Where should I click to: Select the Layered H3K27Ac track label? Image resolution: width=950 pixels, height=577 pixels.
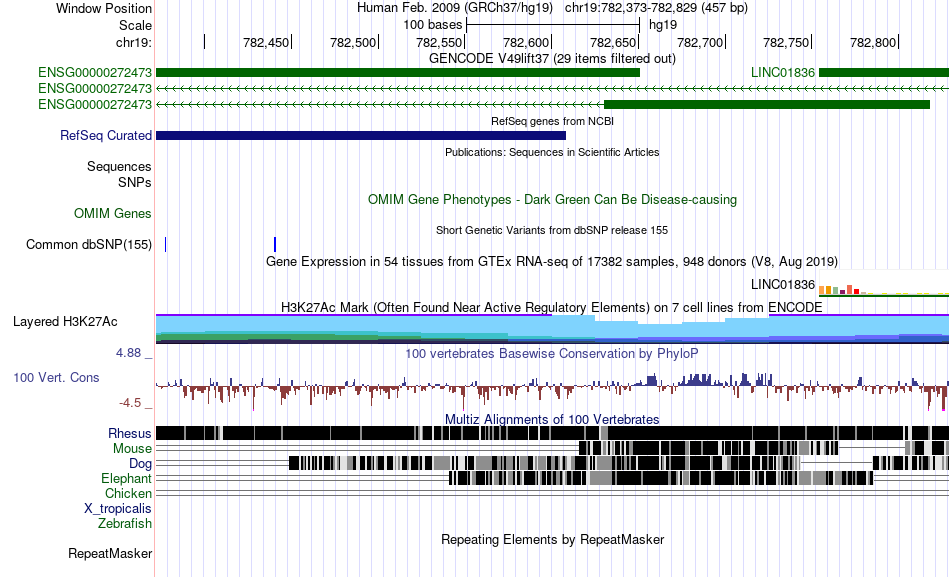(65, 322)
